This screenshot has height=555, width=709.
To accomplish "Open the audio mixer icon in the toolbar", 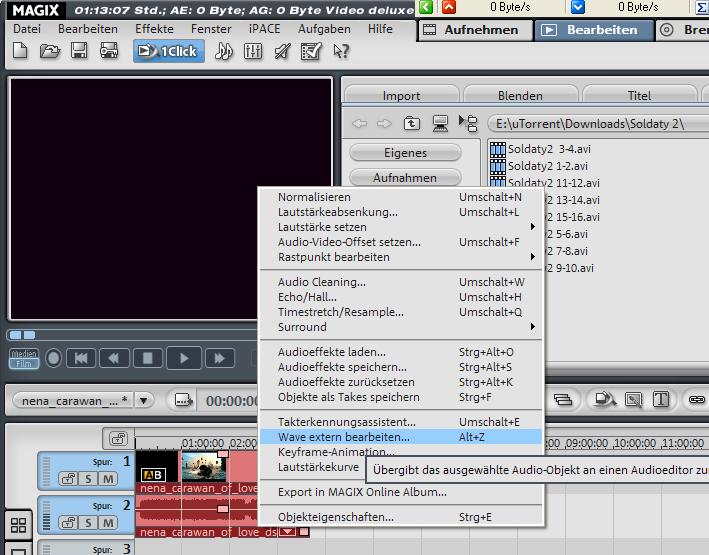I will (253, 50).
